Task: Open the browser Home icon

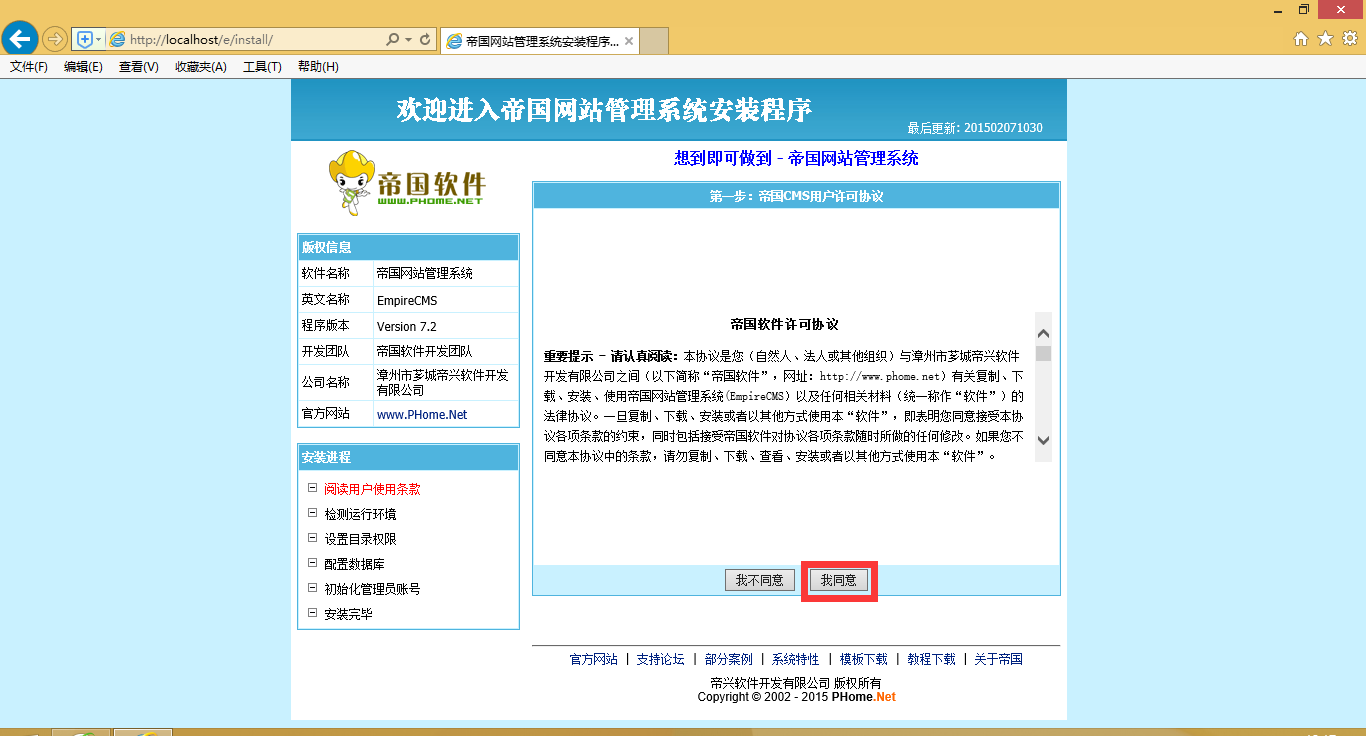Action: [x=1301, y=39]
